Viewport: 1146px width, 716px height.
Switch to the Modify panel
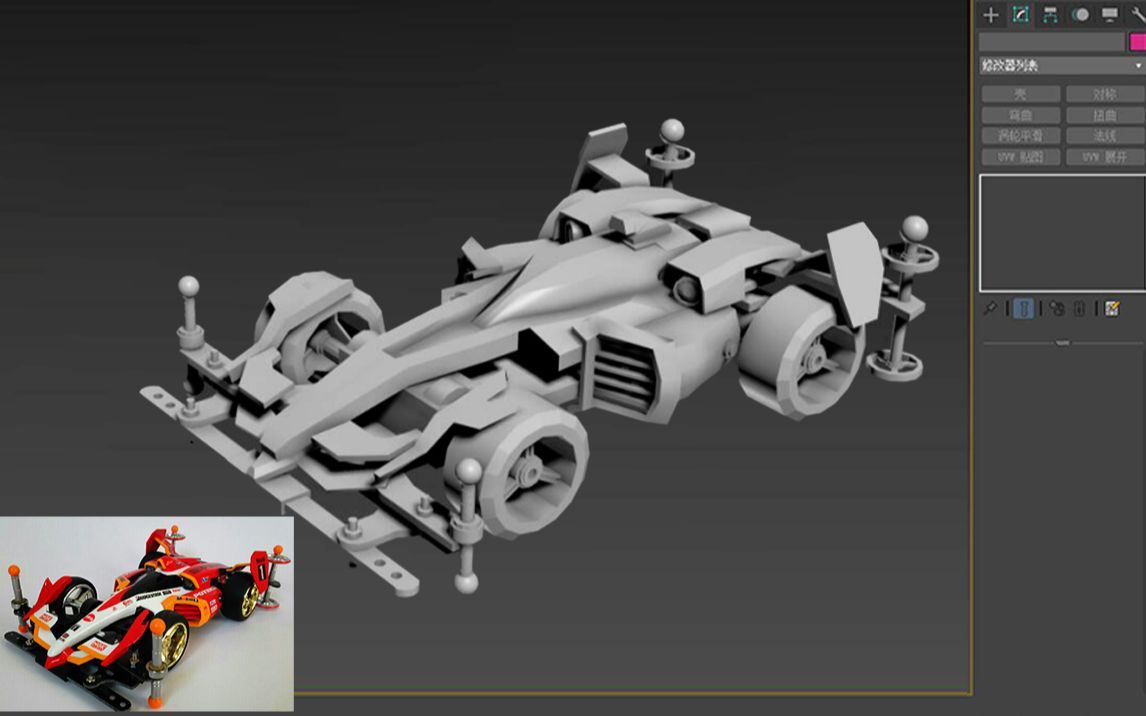(x=1022, y=15)
